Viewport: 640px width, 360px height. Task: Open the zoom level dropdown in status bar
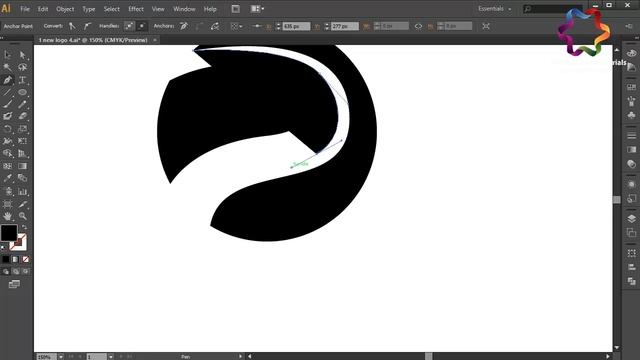61,357
